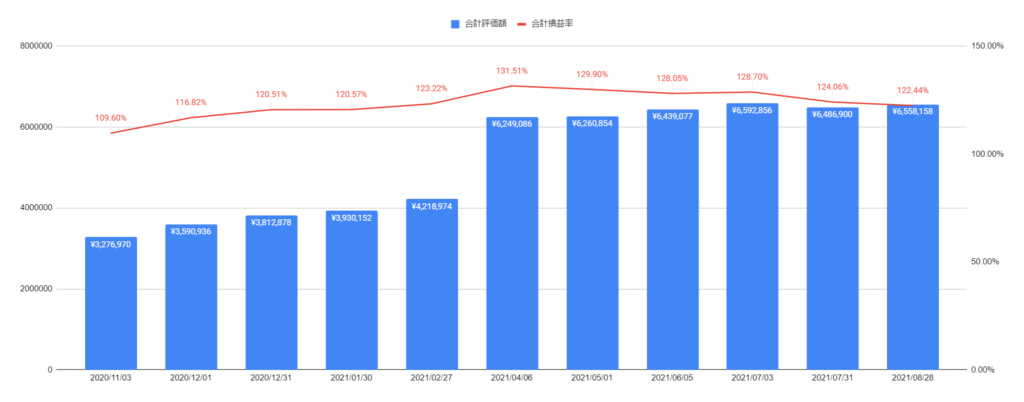
Task: Click the 109.60% line data label
Action: point(111,118)
